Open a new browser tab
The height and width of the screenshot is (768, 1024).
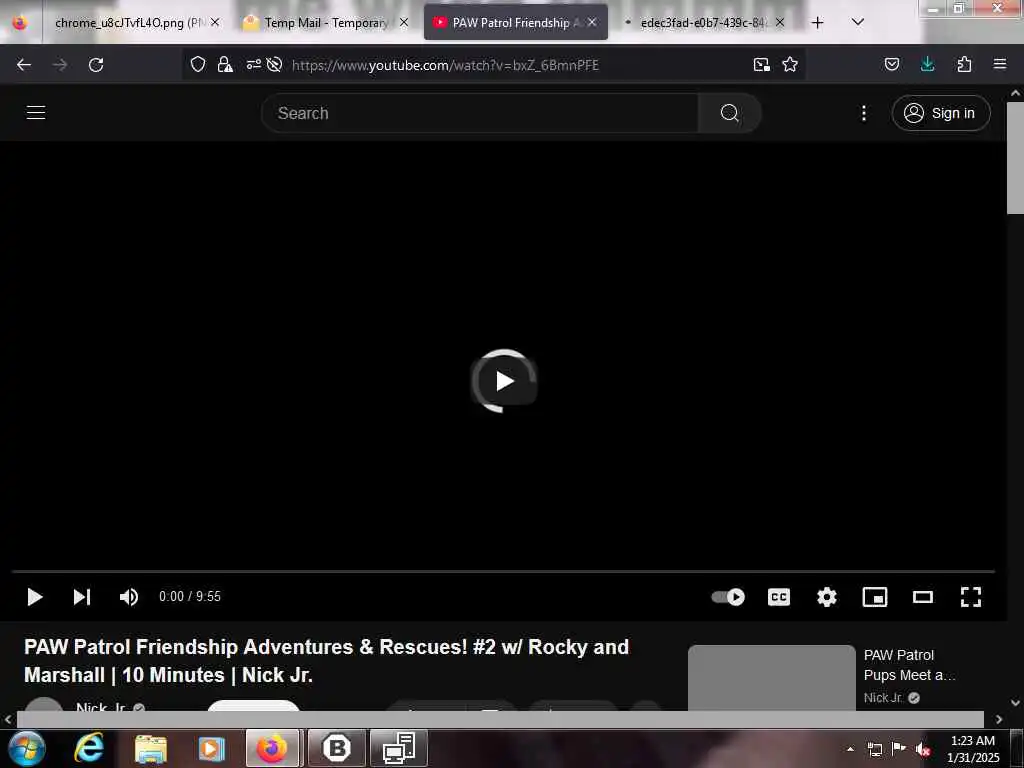[x=817, y=23]
